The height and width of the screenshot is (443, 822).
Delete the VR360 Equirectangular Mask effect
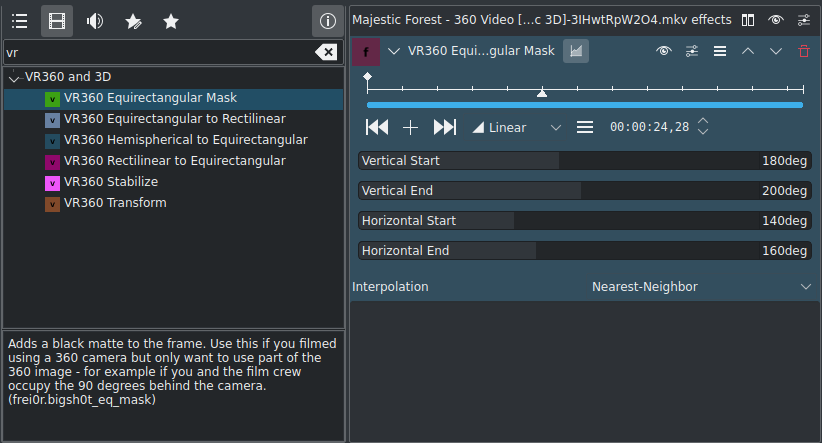[804, 51]
